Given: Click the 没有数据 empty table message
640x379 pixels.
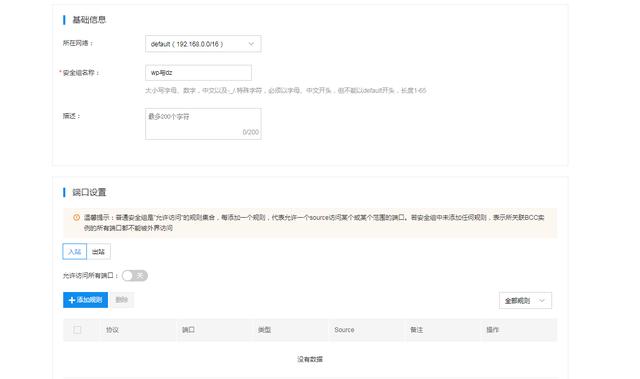Looking at the screenshot, I should (x=310, y=359).
